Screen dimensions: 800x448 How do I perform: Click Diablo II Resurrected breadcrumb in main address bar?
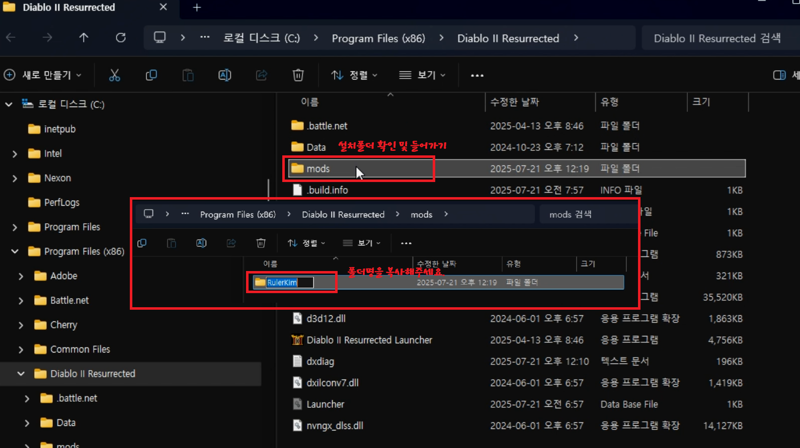tap(508, 38)
